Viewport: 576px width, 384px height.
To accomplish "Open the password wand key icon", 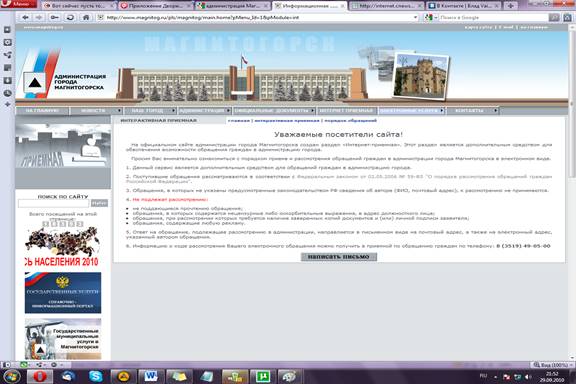I will (x=54, y=17).
